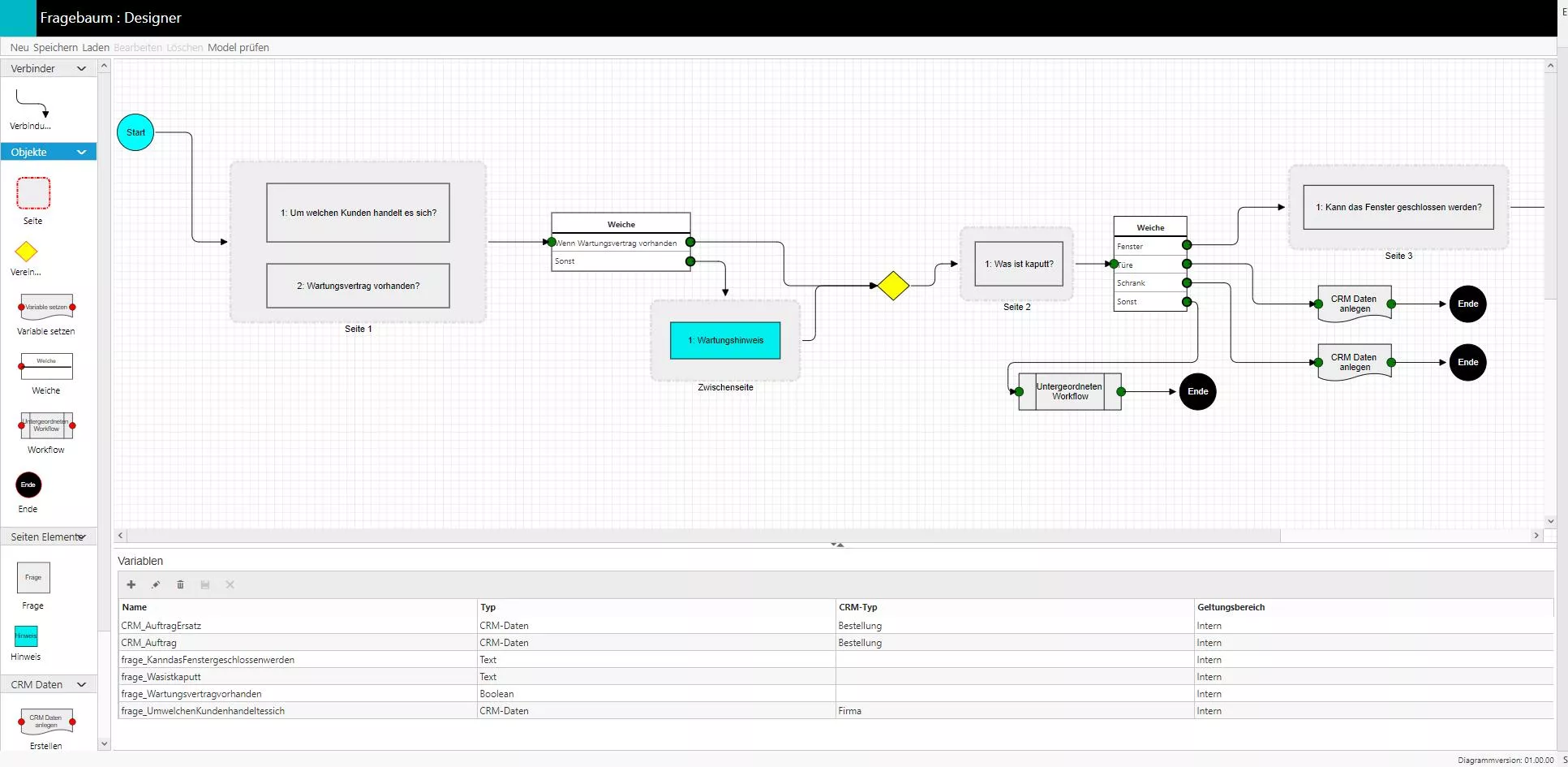1568x767 pixels.
Task: Select the yellow Vereinigung diamond icon
Action: point(26,252)
